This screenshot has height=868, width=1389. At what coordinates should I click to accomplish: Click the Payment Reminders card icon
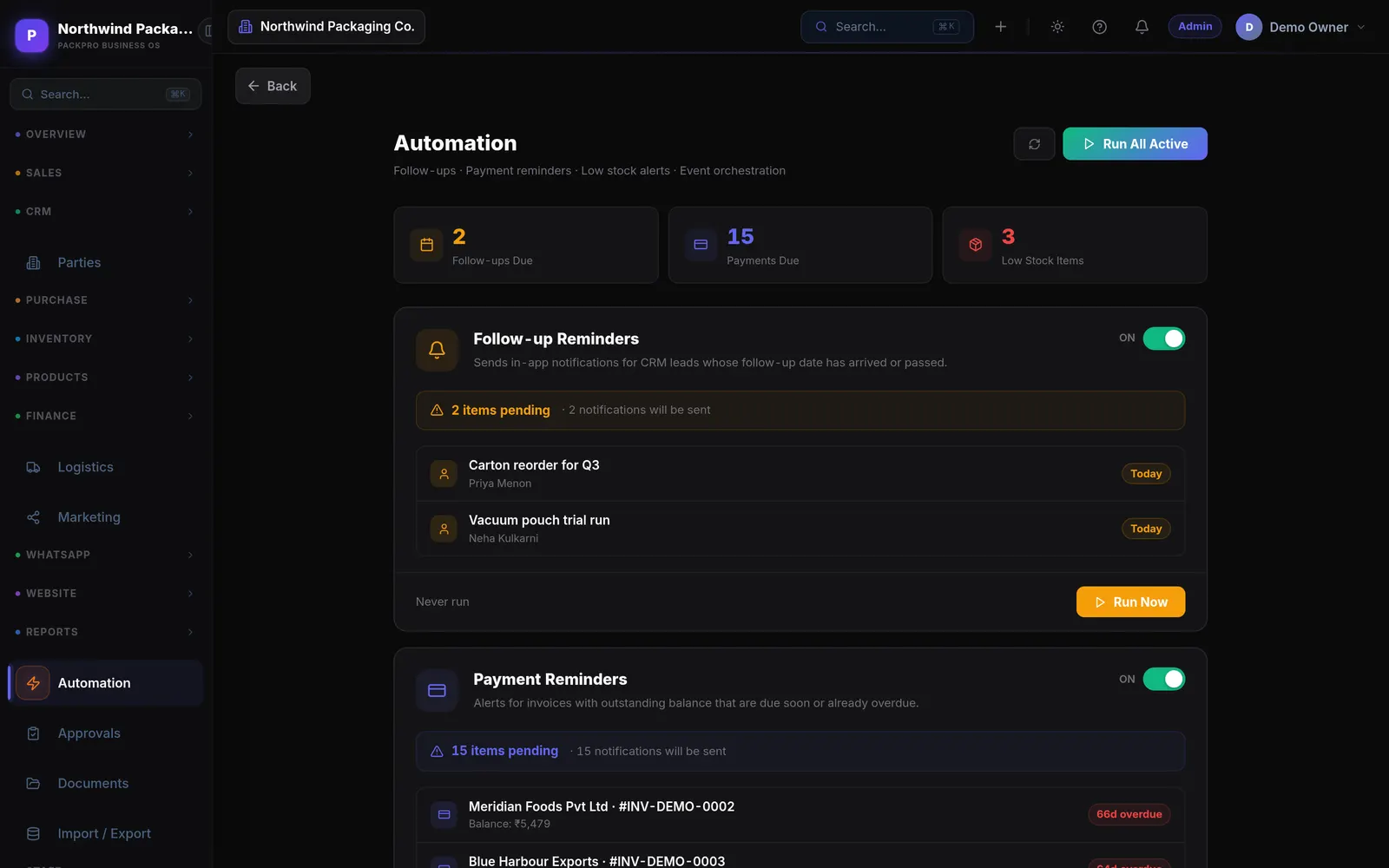click(x=437, y=691)
